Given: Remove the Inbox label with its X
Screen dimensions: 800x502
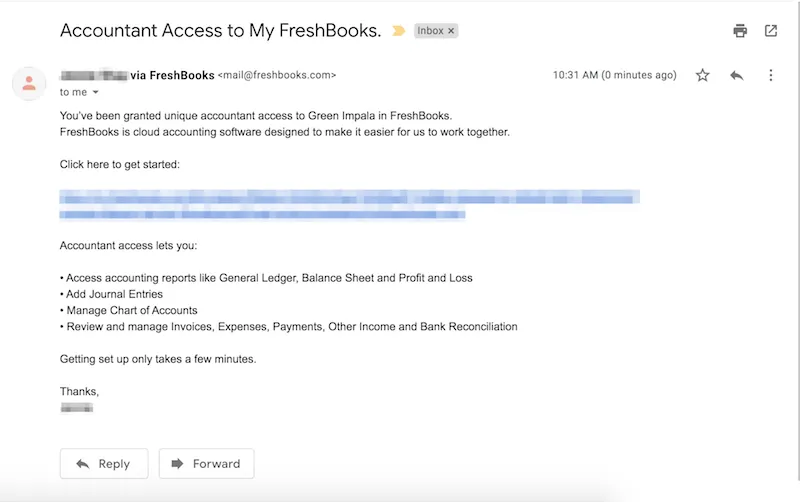Looking at the screenshot, I should click(x=451, y=31).
